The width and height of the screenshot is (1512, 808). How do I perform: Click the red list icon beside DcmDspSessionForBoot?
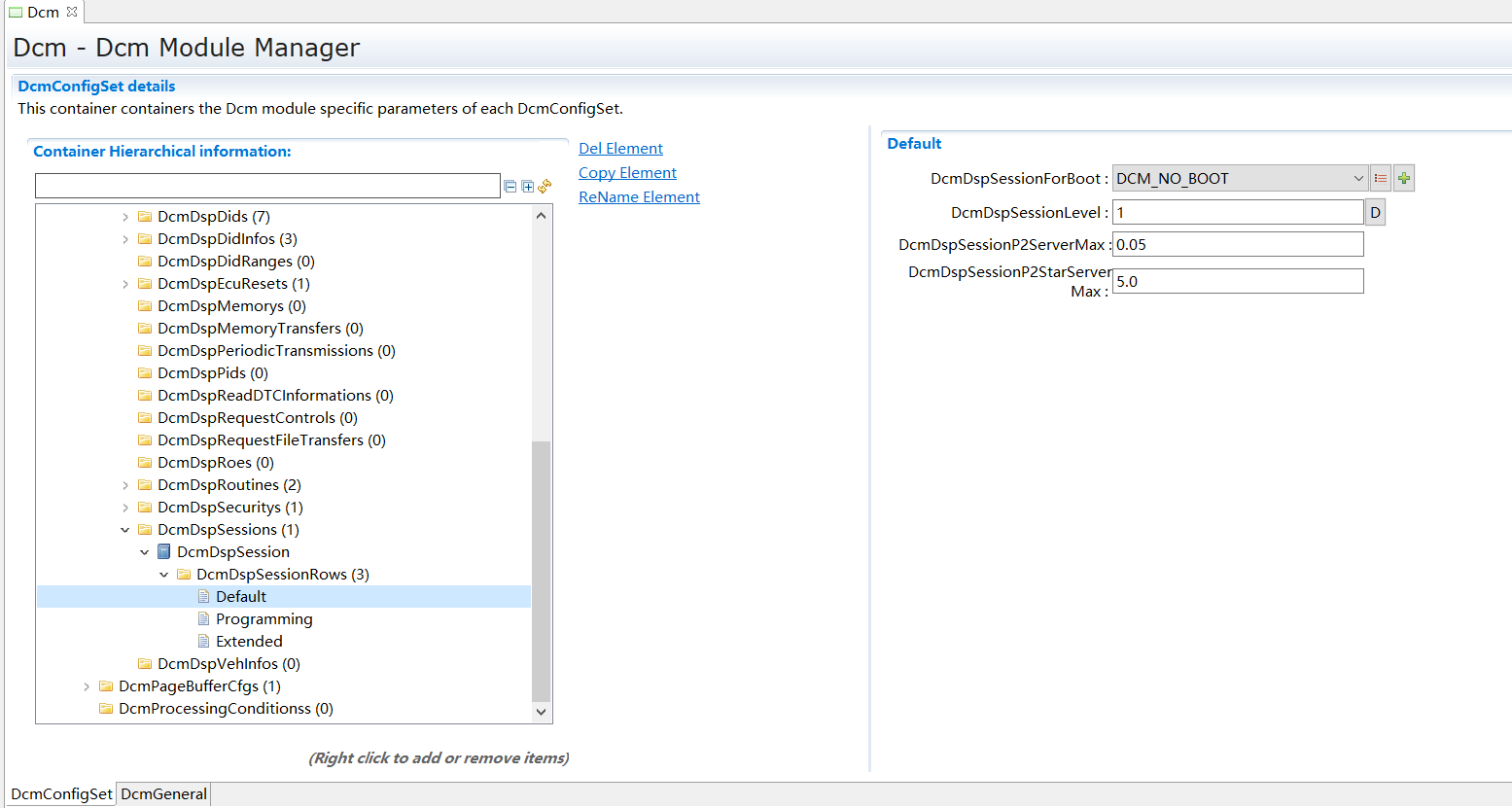click(x=1381, y=178)
